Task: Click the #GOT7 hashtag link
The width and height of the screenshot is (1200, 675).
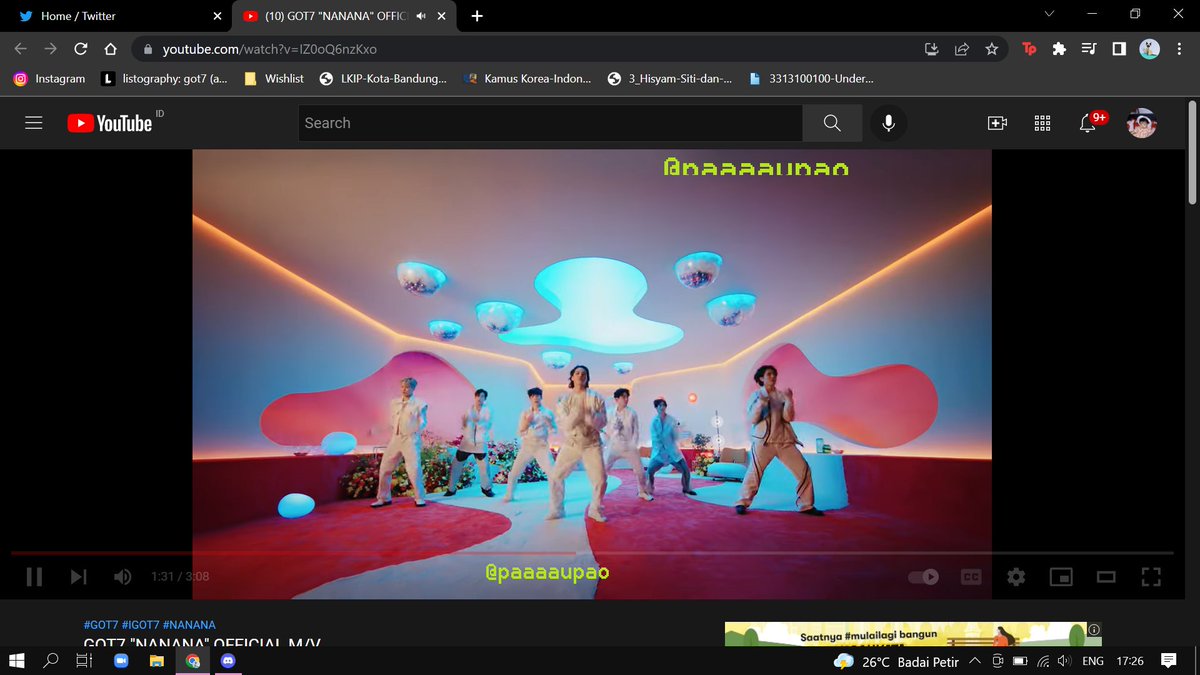Action: 101,625
